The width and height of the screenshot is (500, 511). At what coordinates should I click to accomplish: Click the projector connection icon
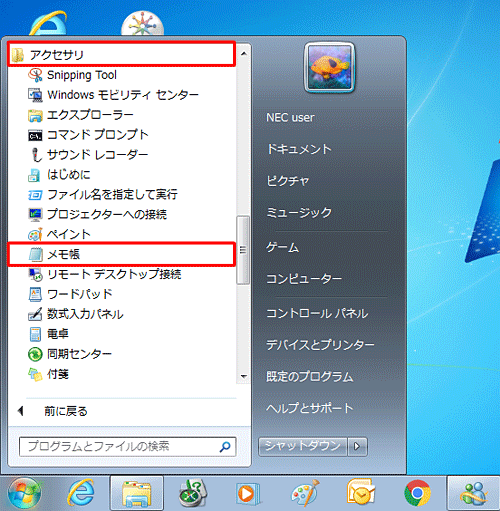coord(35,215)
